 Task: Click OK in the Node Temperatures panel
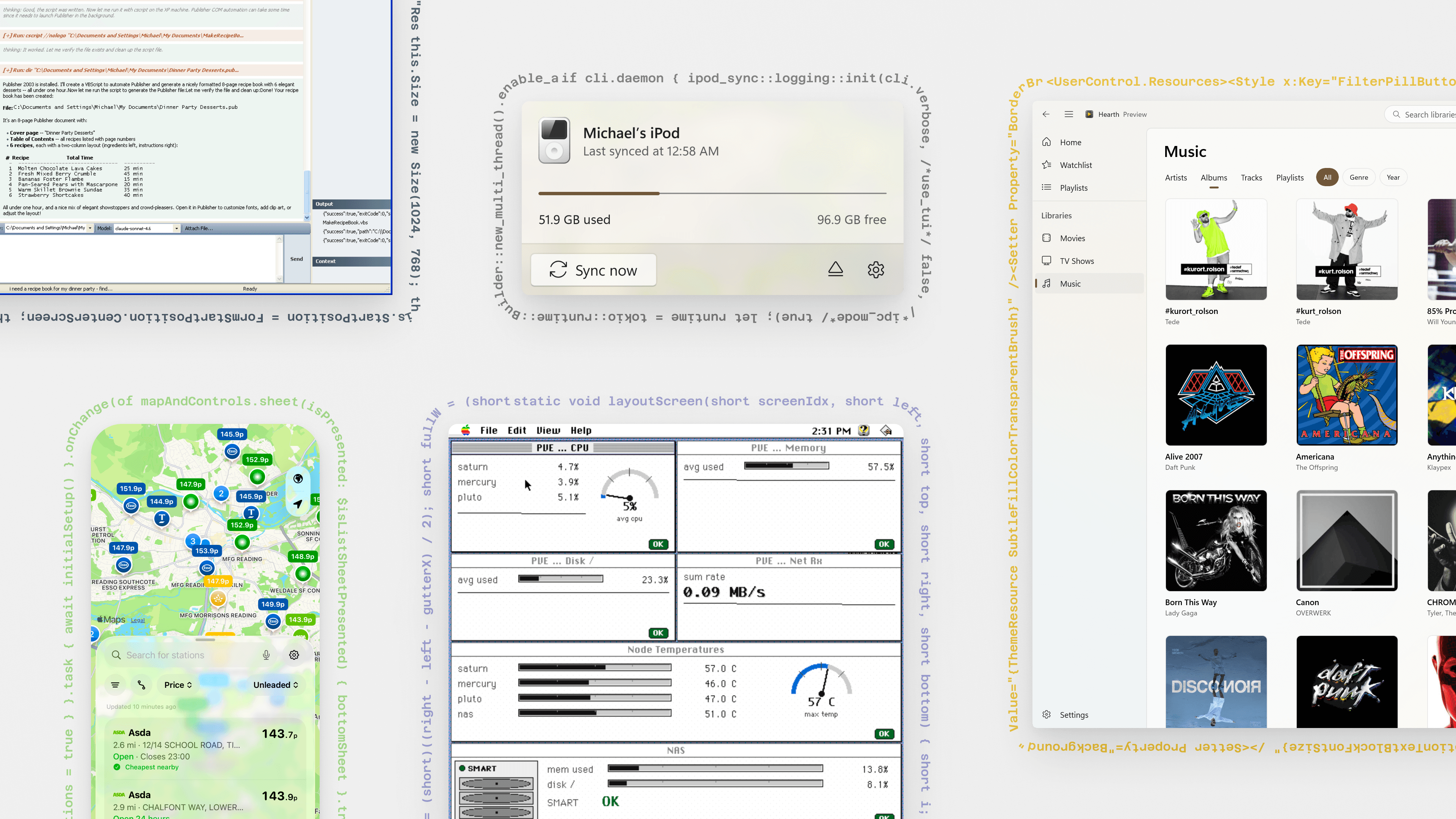(884, 734)
